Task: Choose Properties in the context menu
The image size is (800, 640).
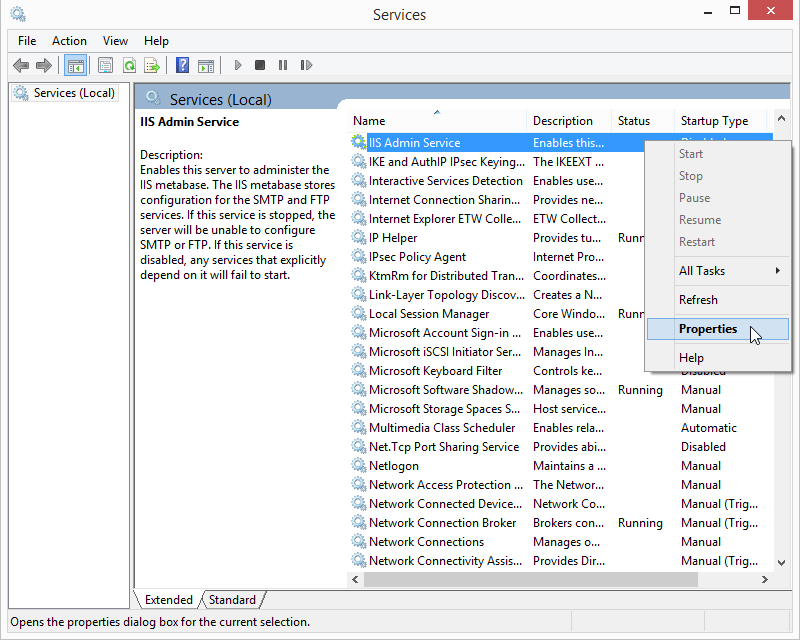Action: click(x=717, y=329)
